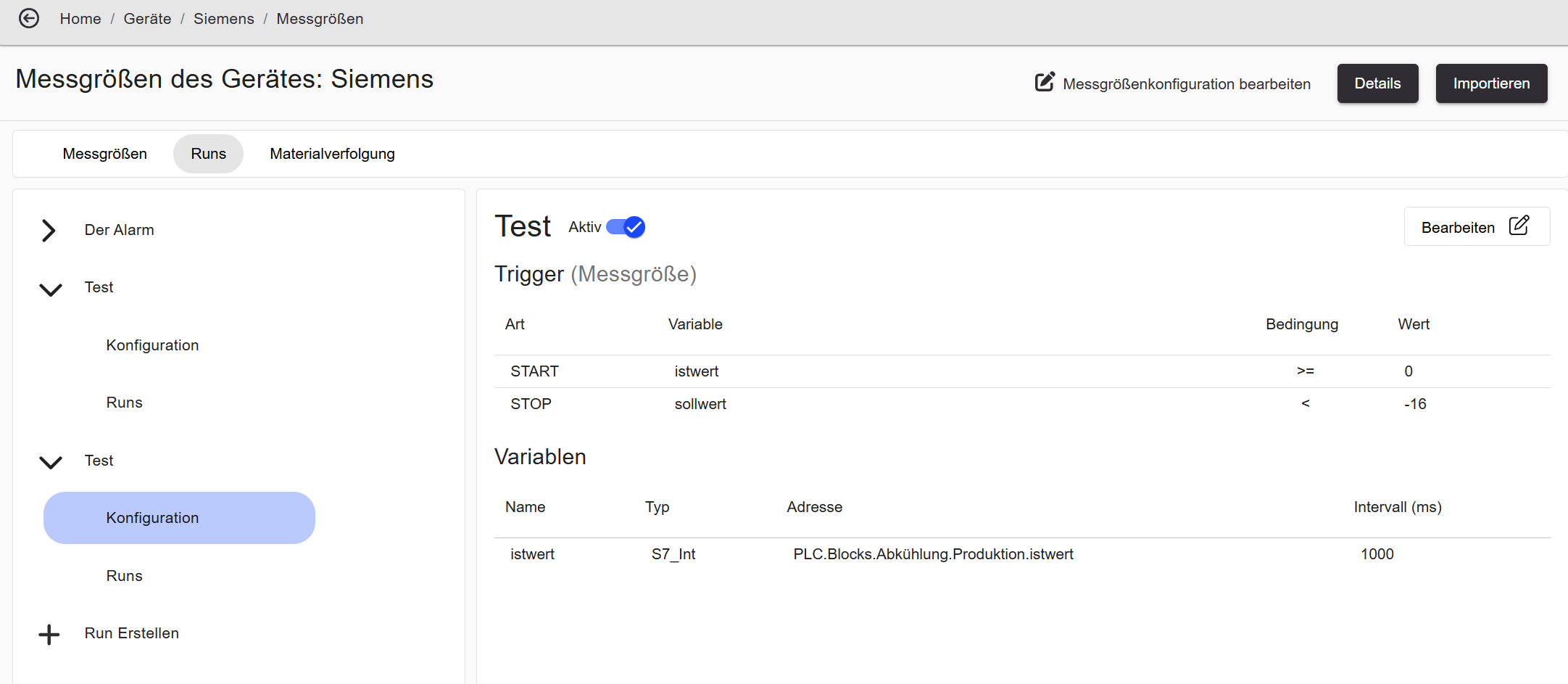Viewport: 1568px width, 684px height.
Task: Open Konfiguration under the first Test entry
Action: tap(152, 345)
